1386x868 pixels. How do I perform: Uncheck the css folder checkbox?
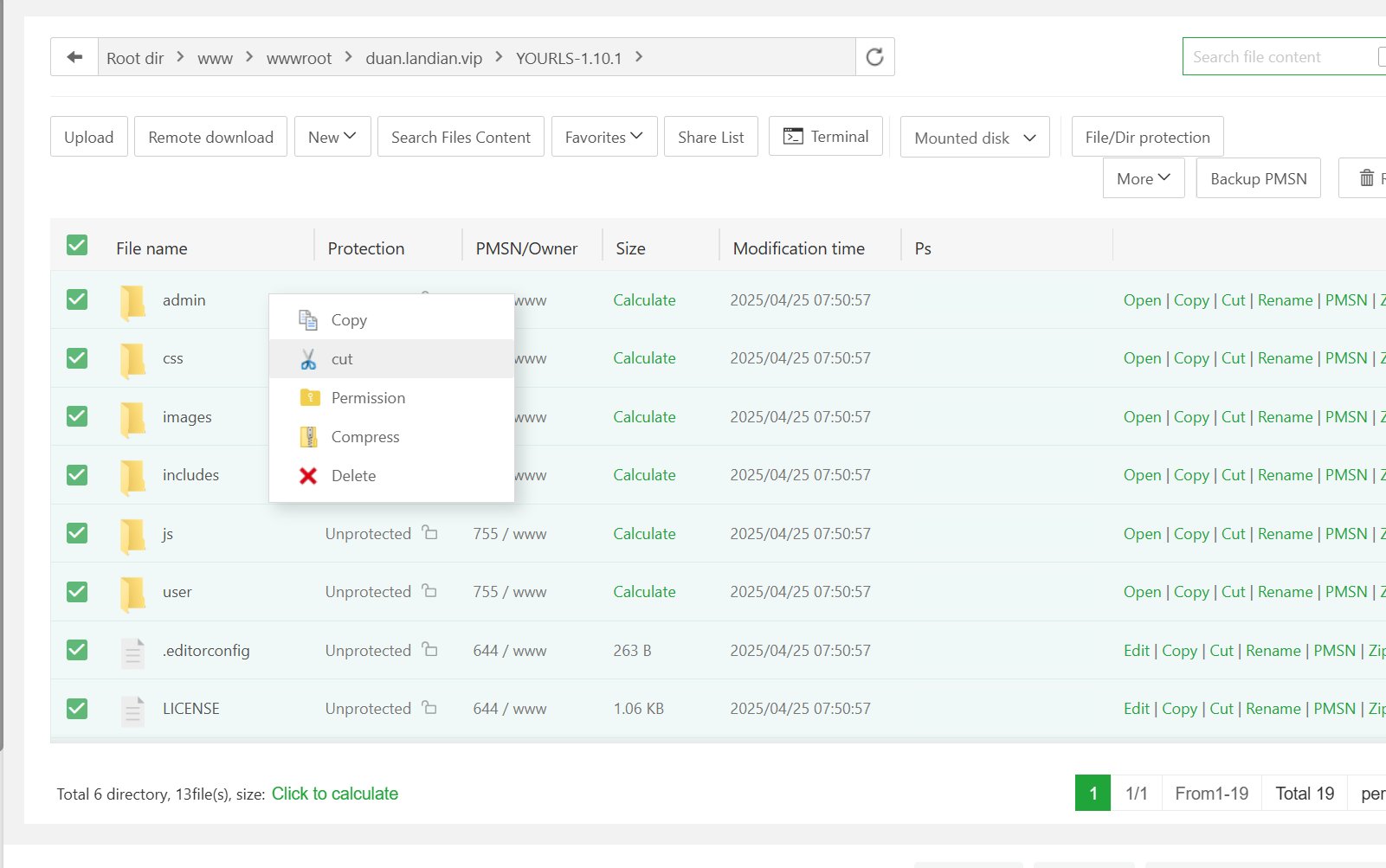77,358
